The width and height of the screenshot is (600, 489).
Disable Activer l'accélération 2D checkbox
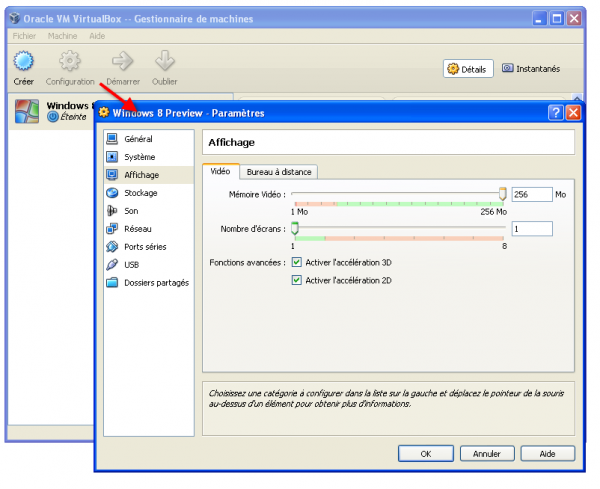(x=296, y=280)
